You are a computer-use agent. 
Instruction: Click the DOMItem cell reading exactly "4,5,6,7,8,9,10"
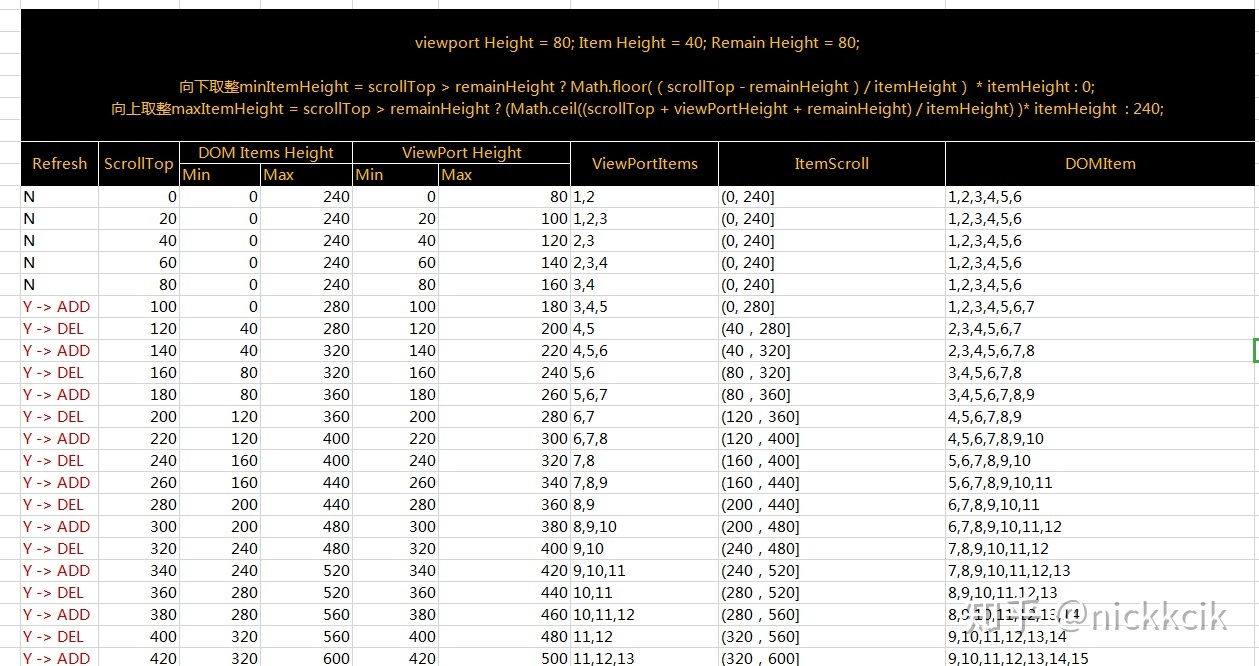(1101, 439)
